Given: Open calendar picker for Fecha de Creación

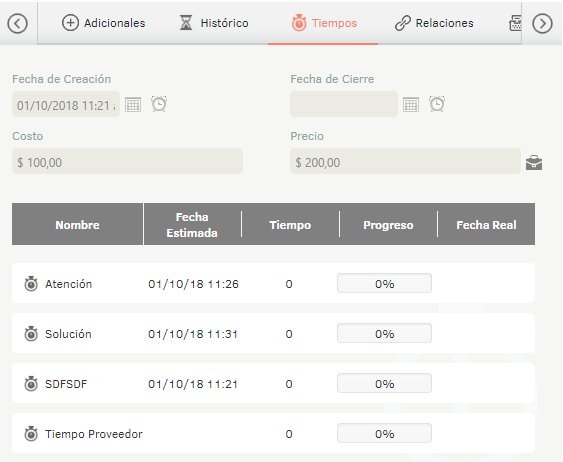Looking at the screenshot, I should click(133, 104).
